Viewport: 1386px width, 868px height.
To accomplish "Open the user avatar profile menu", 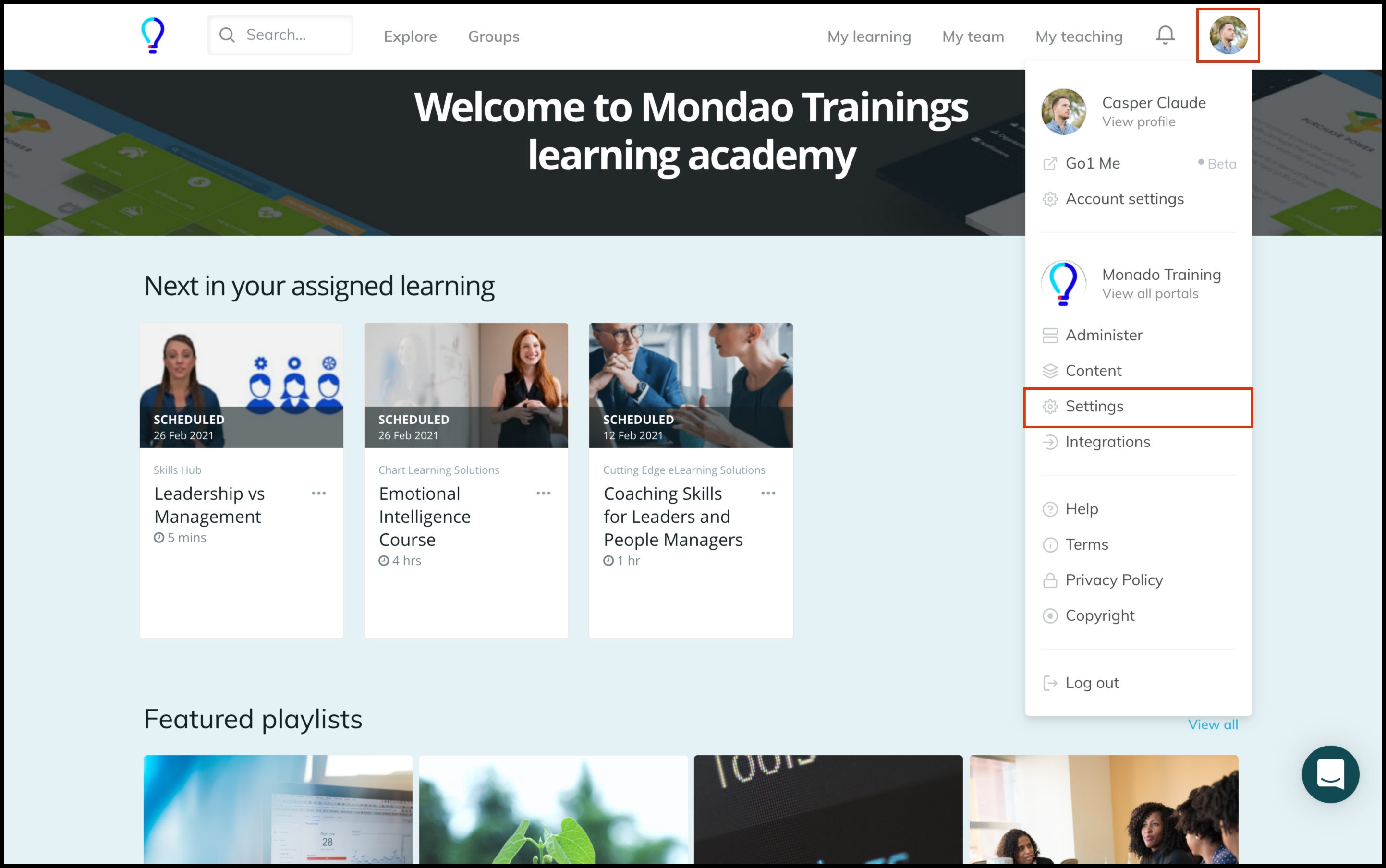I will pos(1228,35).
